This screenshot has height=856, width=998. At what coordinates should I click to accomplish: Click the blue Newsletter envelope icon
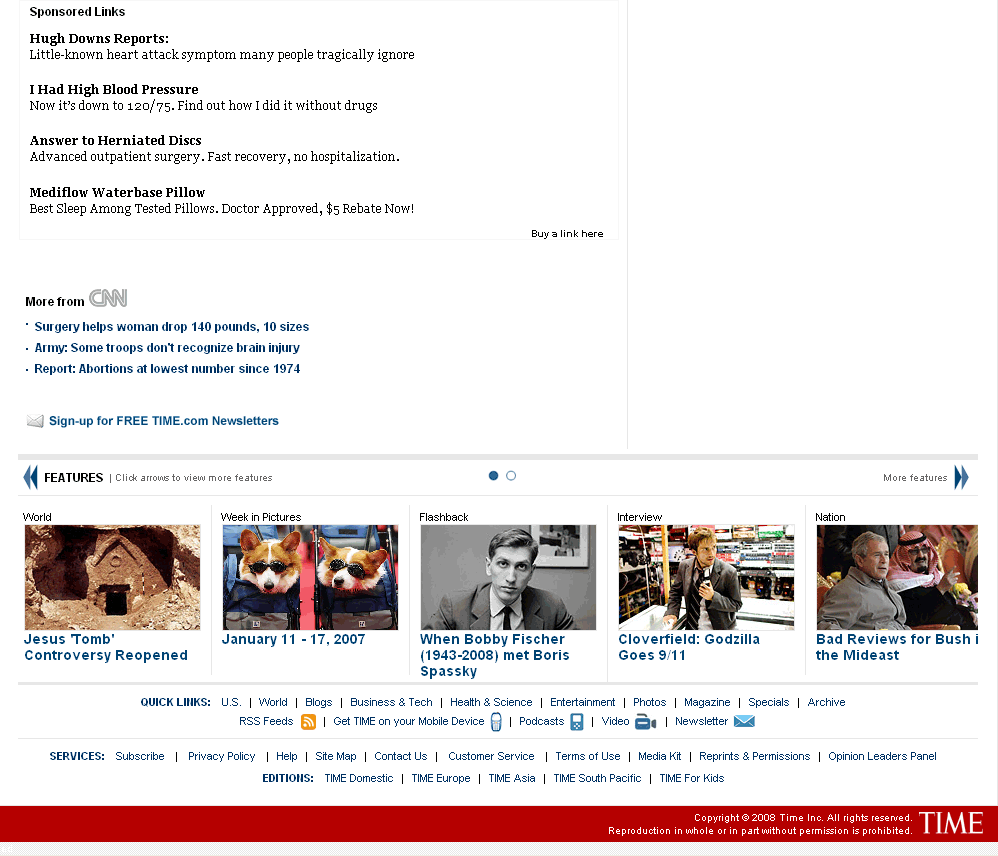[x=744, y=721]
